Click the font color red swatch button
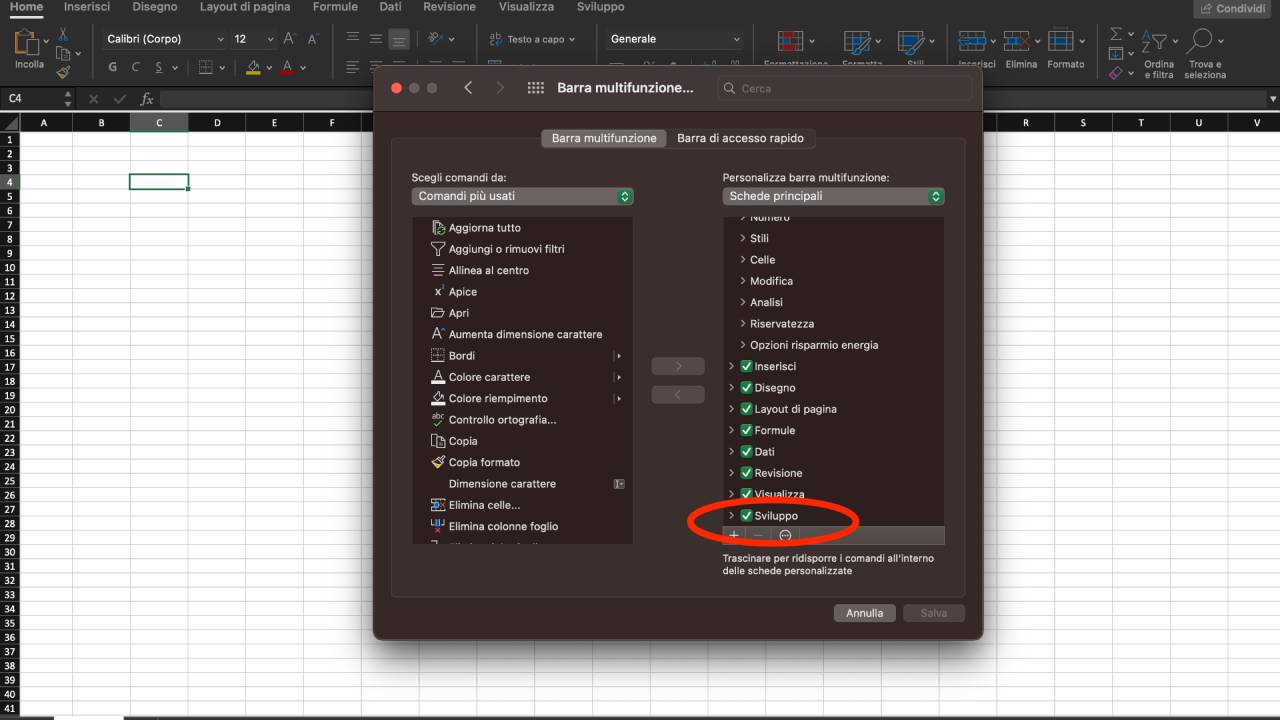The width and height of the screenshot is (1280, 720). coord(287,68)
